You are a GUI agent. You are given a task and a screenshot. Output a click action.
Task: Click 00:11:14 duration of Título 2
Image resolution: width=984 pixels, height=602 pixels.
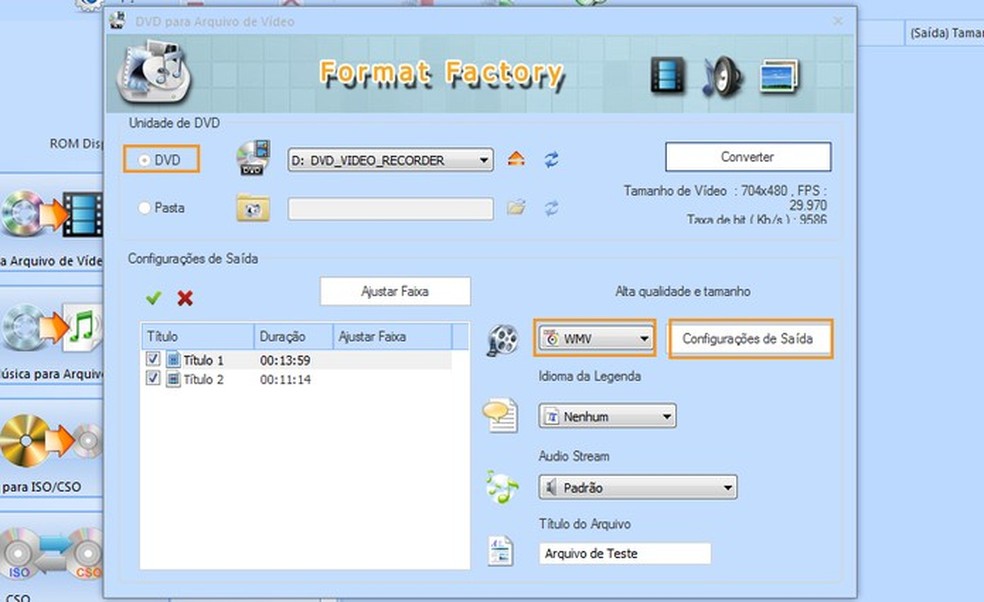pyautogui.click(x=286, y=379)
